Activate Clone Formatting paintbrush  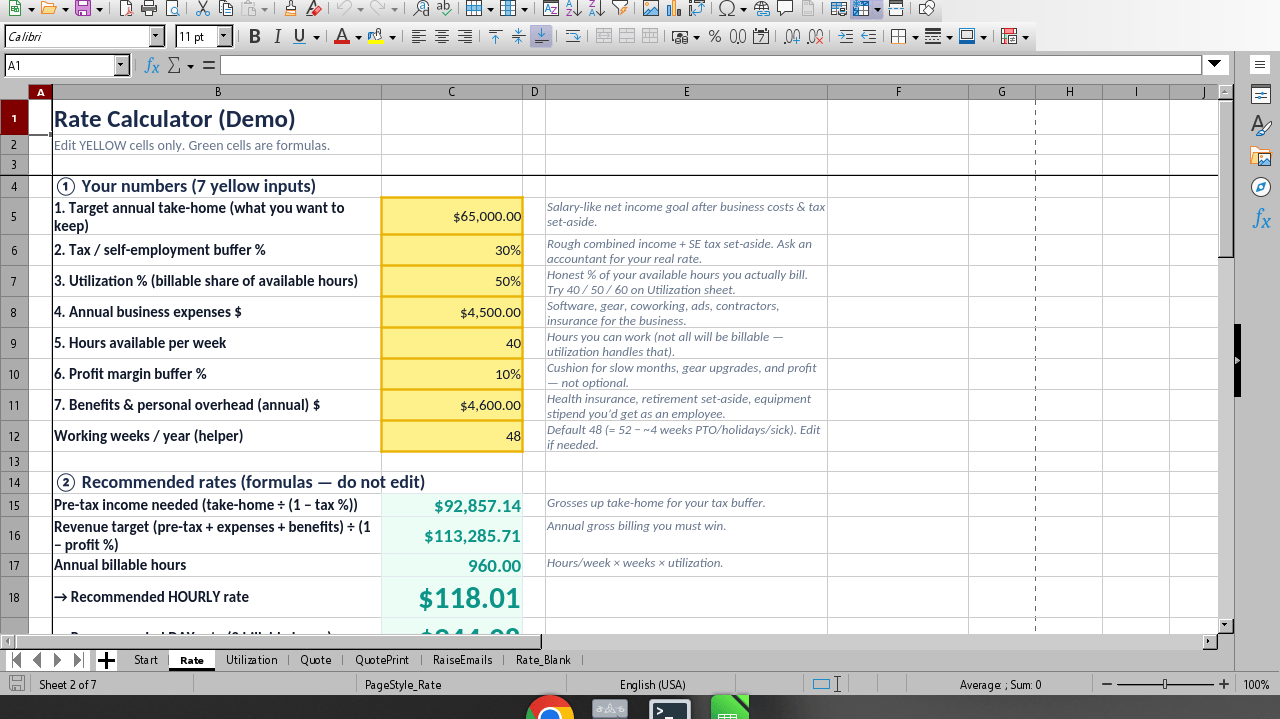(x=290, y=9)
